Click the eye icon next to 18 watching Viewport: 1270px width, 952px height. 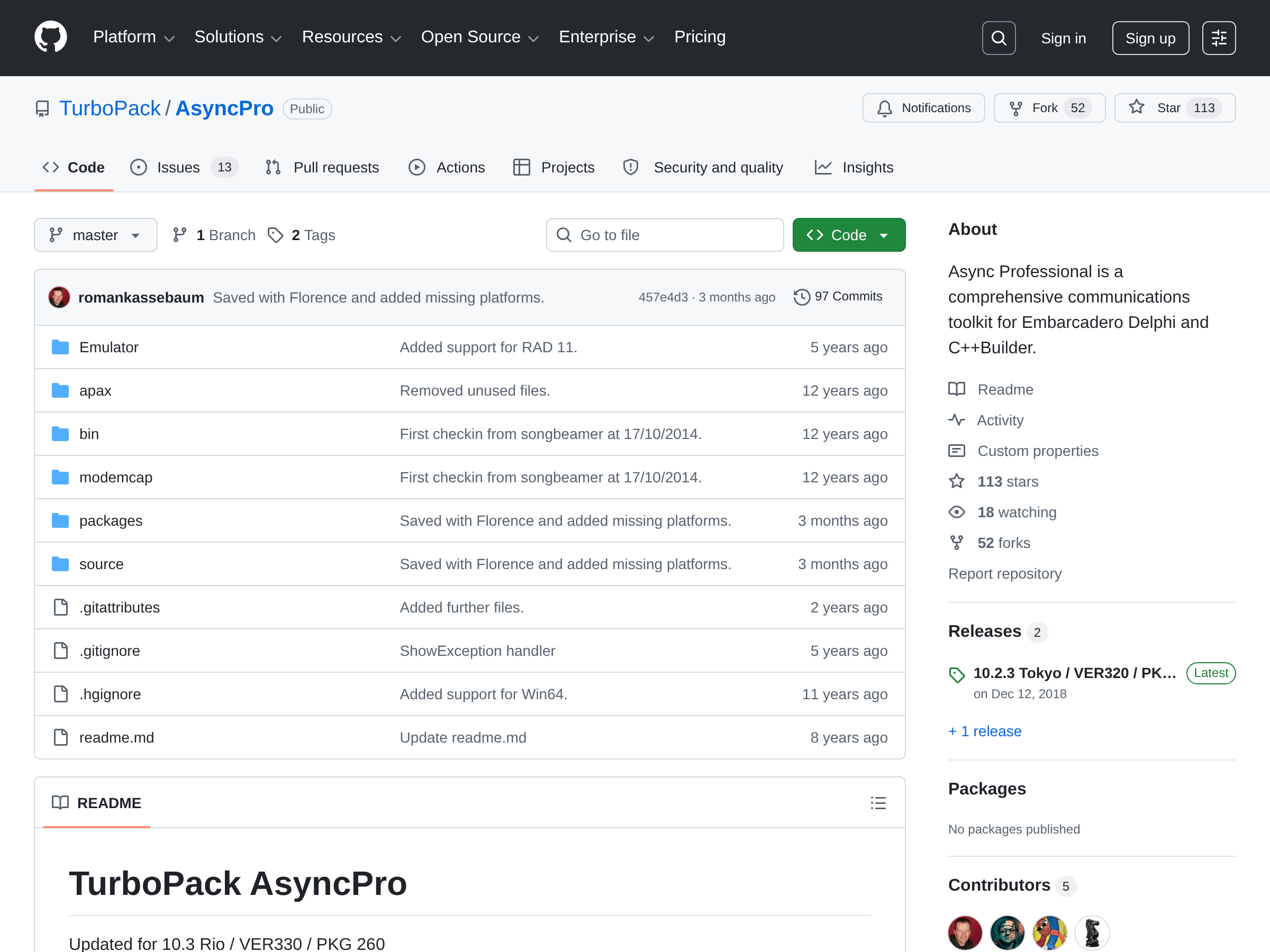tap(957, 512)
